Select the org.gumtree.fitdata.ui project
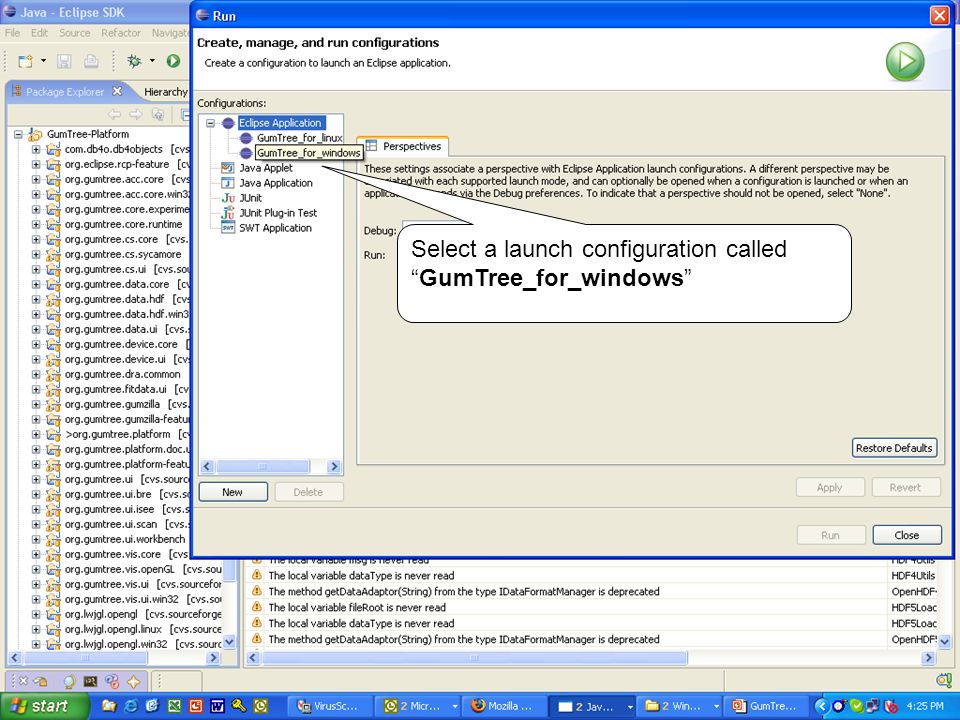 click(x=116, y=389)
